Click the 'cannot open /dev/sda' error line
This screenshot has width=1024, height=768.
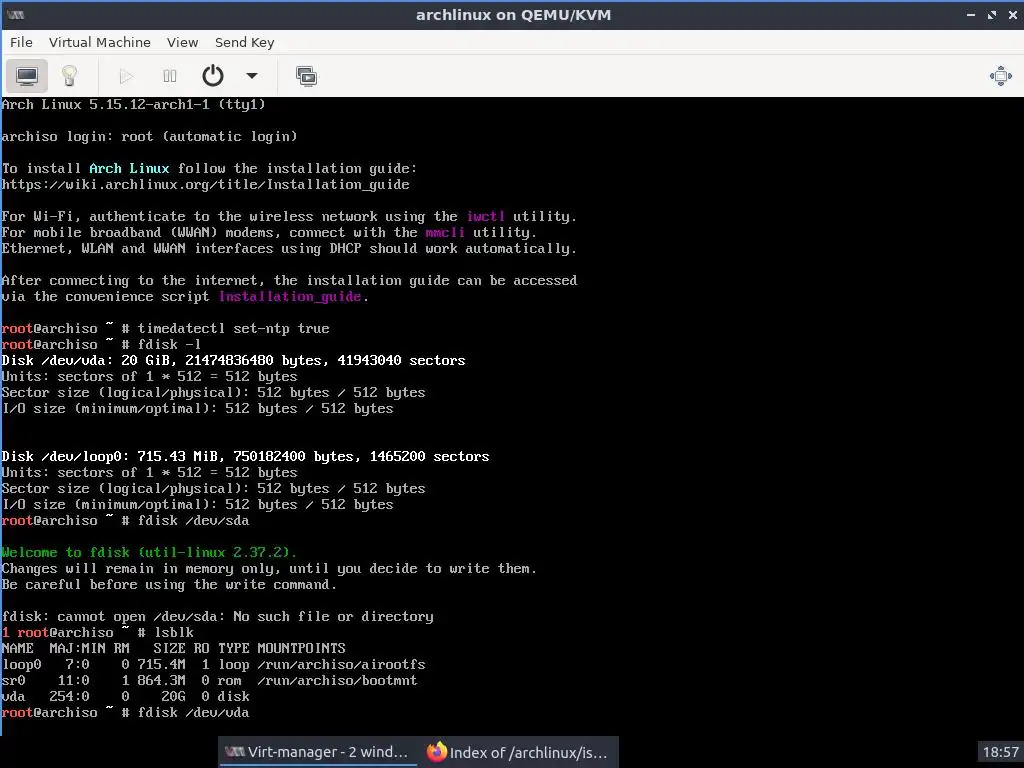coord(217,616)
